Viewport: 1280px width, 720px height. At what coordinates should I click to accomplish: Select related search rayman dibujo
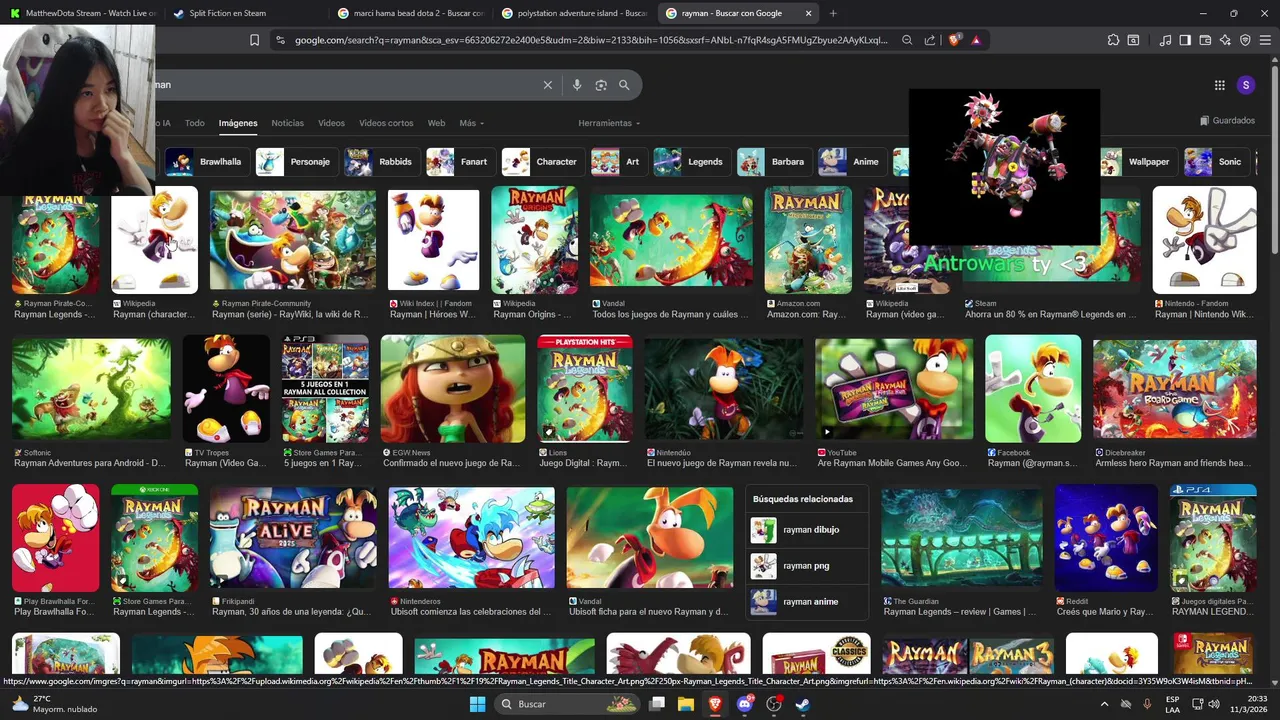point(807,530)
